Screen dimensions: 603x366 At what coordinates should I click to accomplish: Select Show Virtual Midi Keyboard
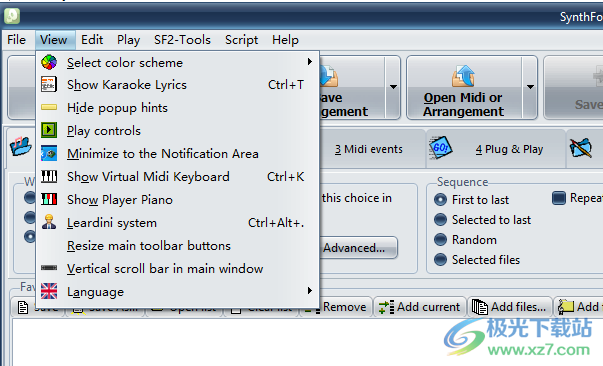pos(177,176)
